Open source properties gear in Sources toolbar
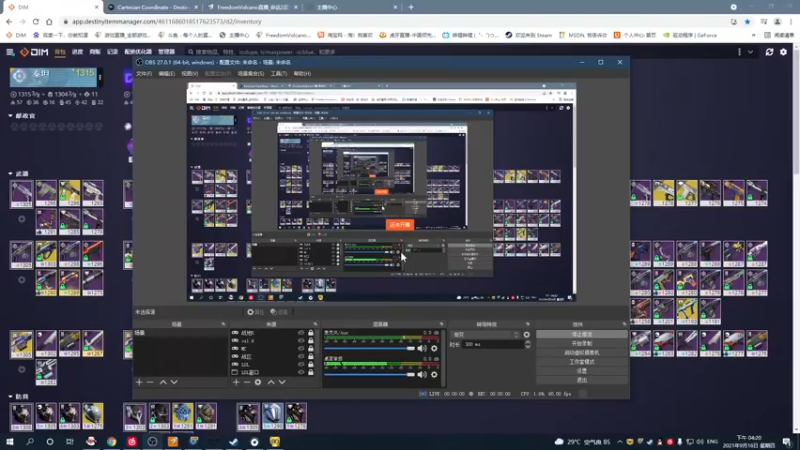Screen dimensions: 800x450 (258, 382)
